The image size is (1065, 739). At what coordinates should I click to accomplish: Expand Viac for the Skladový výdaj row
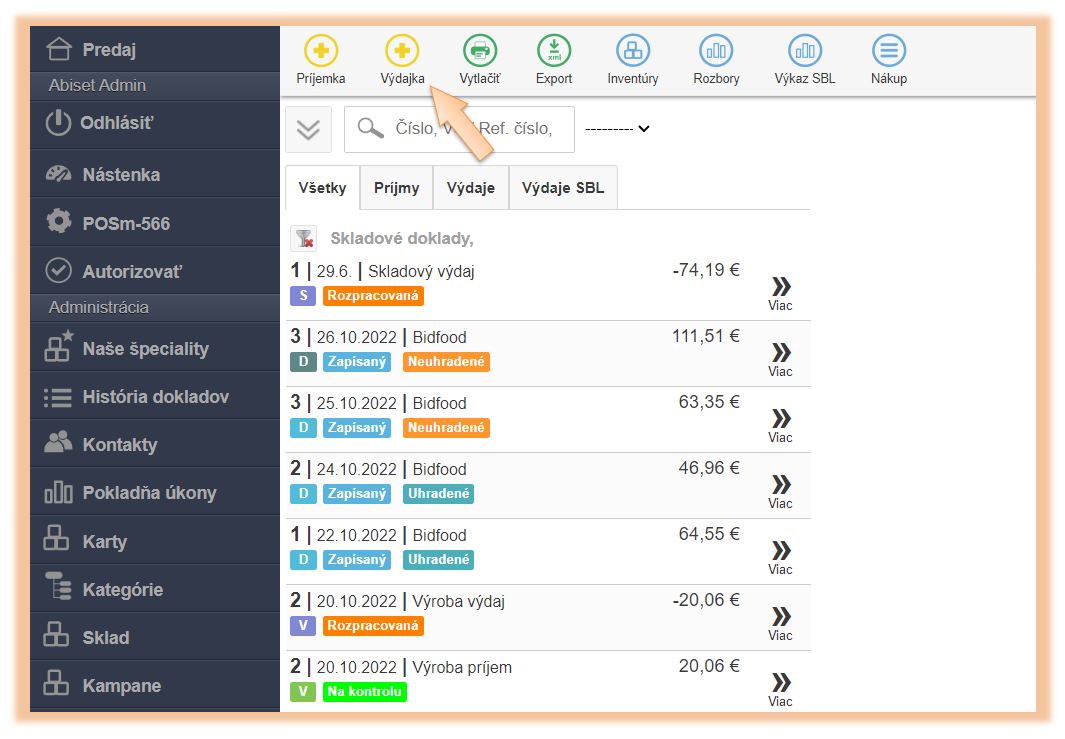click(x=780, y=292)
